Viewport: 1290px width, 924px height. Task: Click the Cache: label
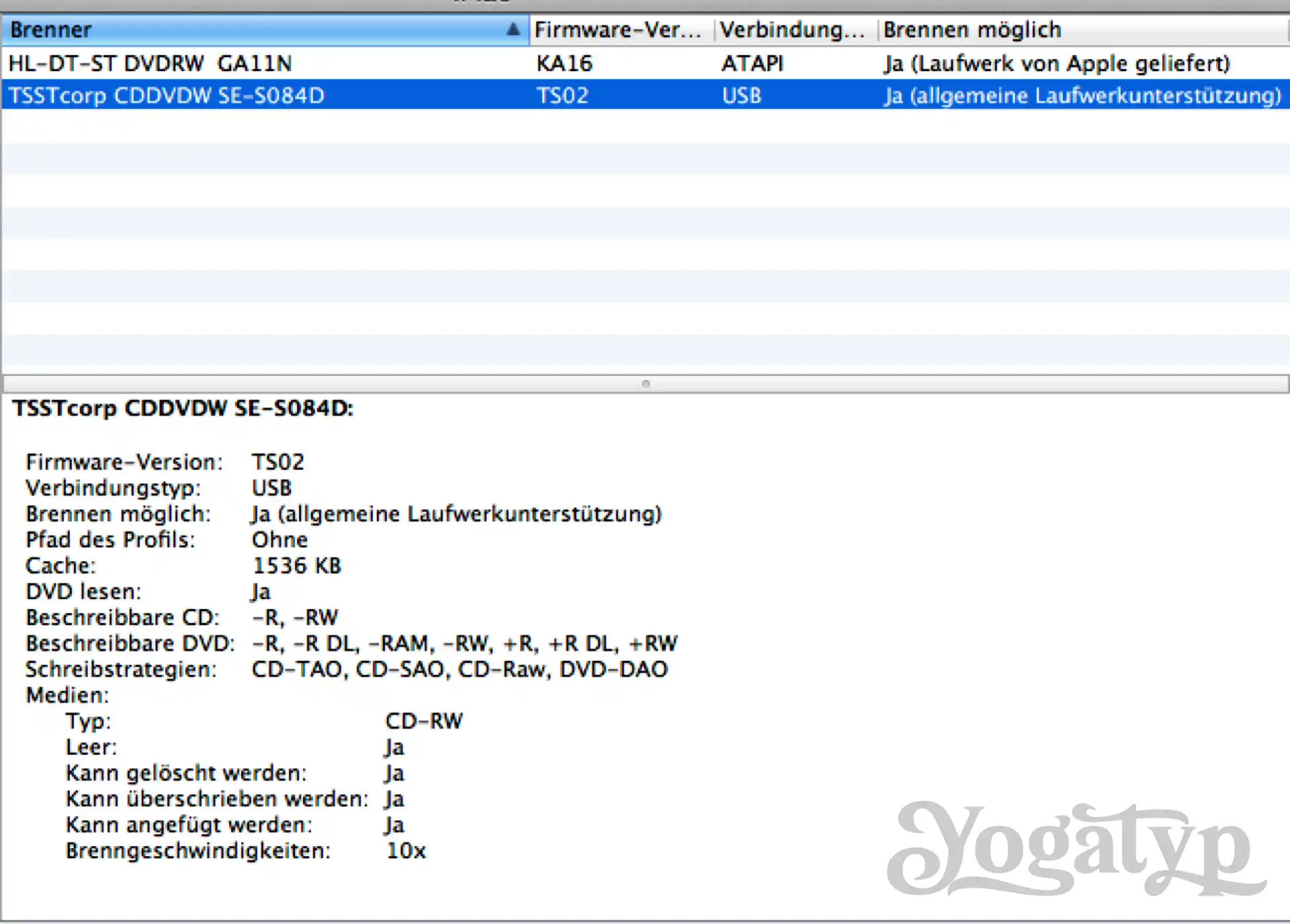point(60,566)
